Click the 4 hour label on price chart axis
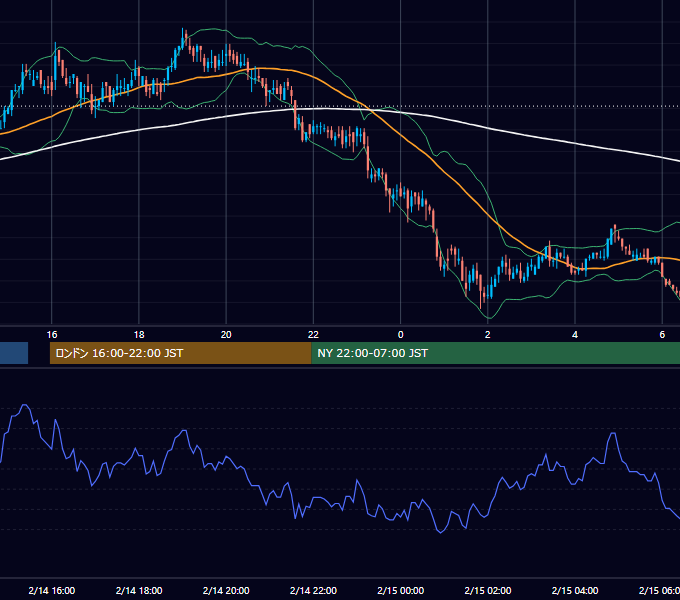Viewport: 680px width, 600px height. 575,335
